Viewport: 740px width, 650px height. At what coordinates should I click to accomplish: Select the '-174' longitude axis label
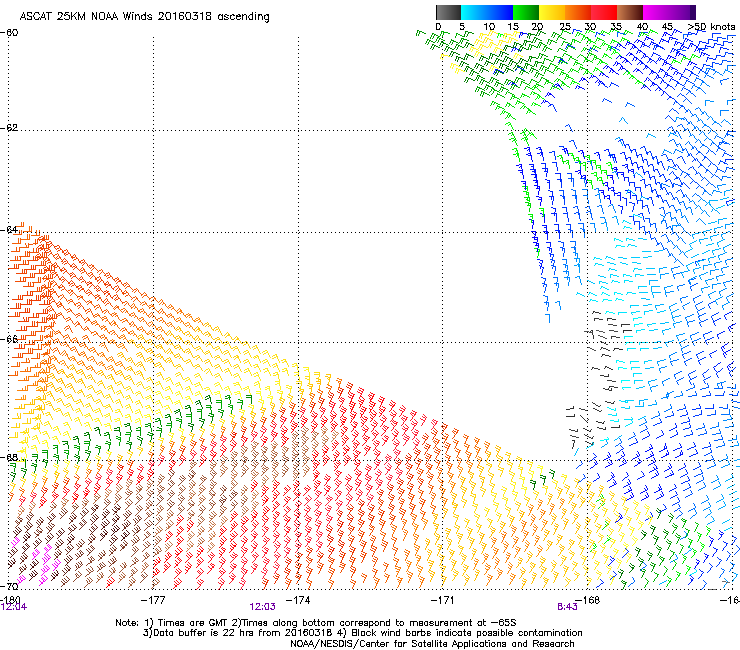pyautogui.click(x=298, y=600)
